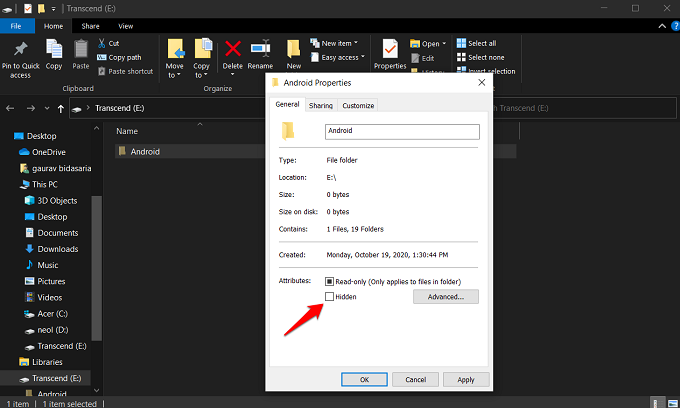This screenshot has height=408, width=680.
Task: Select Acer (C:) drive
Action: [46, 313]
